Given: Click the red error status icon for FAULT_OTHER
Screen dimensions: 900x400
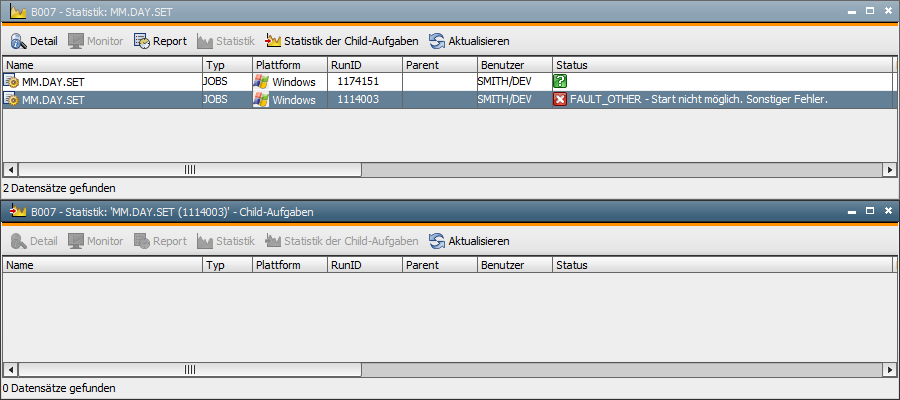Looking at the screenshot, I should tap(560, 100).
